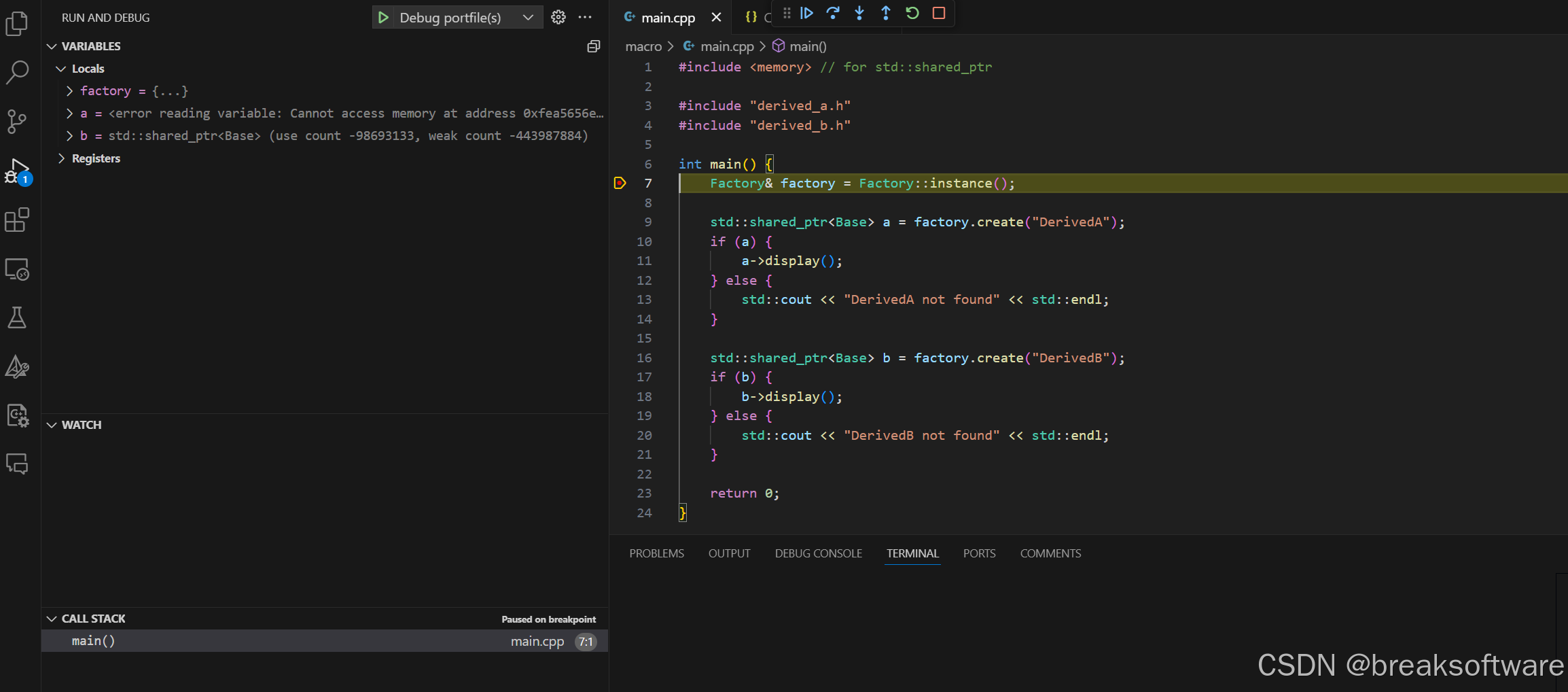Image resolution: width=1568 pixels, height=692 pixels.
Task: Start debugging with green play button
Action: coord(383,18)
